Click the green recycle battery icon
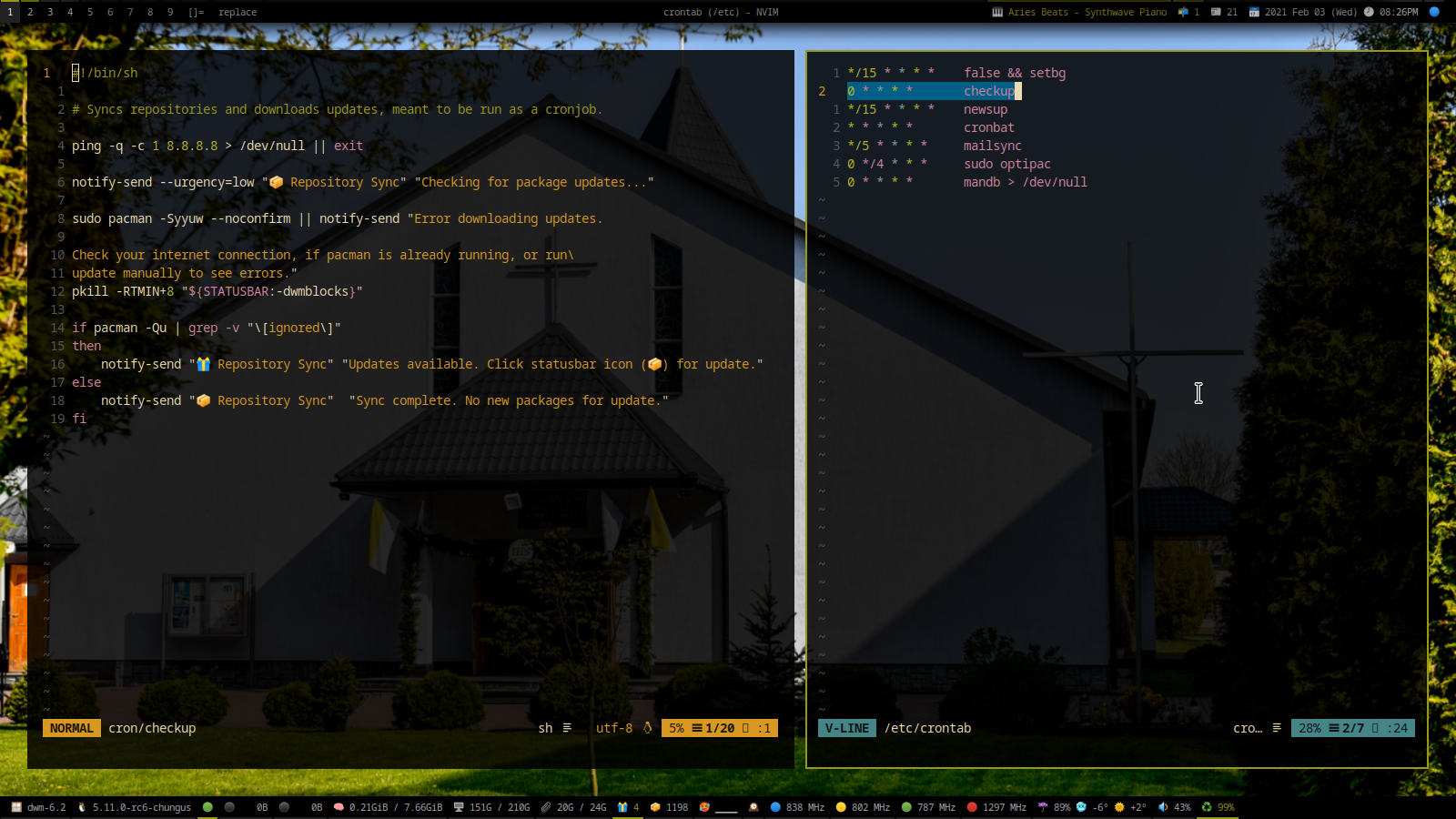 (x=1207, y=807)
